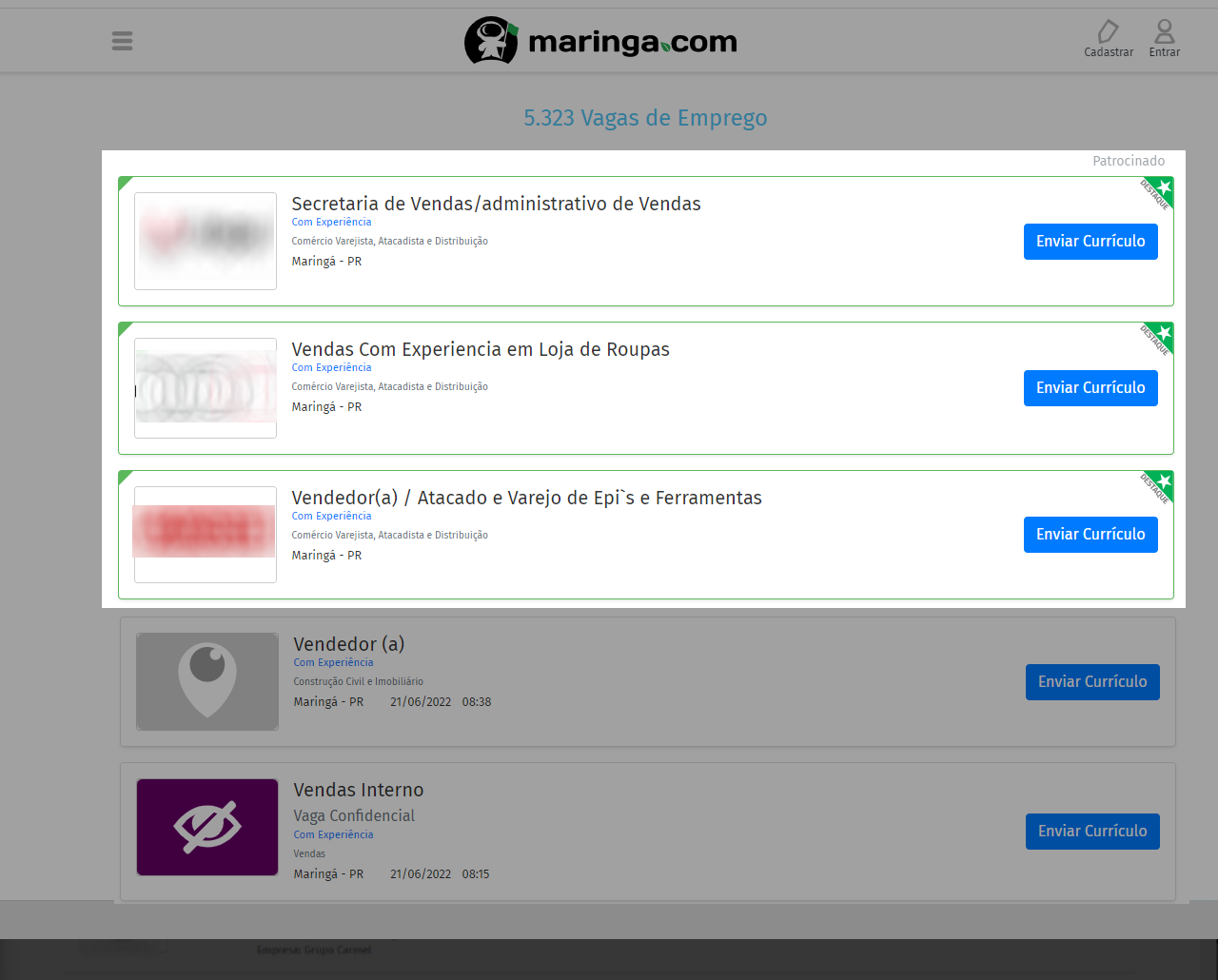
Task: Click Enviar Currículo for Vendedor (a)
Action: click(x=1092, y=681)
